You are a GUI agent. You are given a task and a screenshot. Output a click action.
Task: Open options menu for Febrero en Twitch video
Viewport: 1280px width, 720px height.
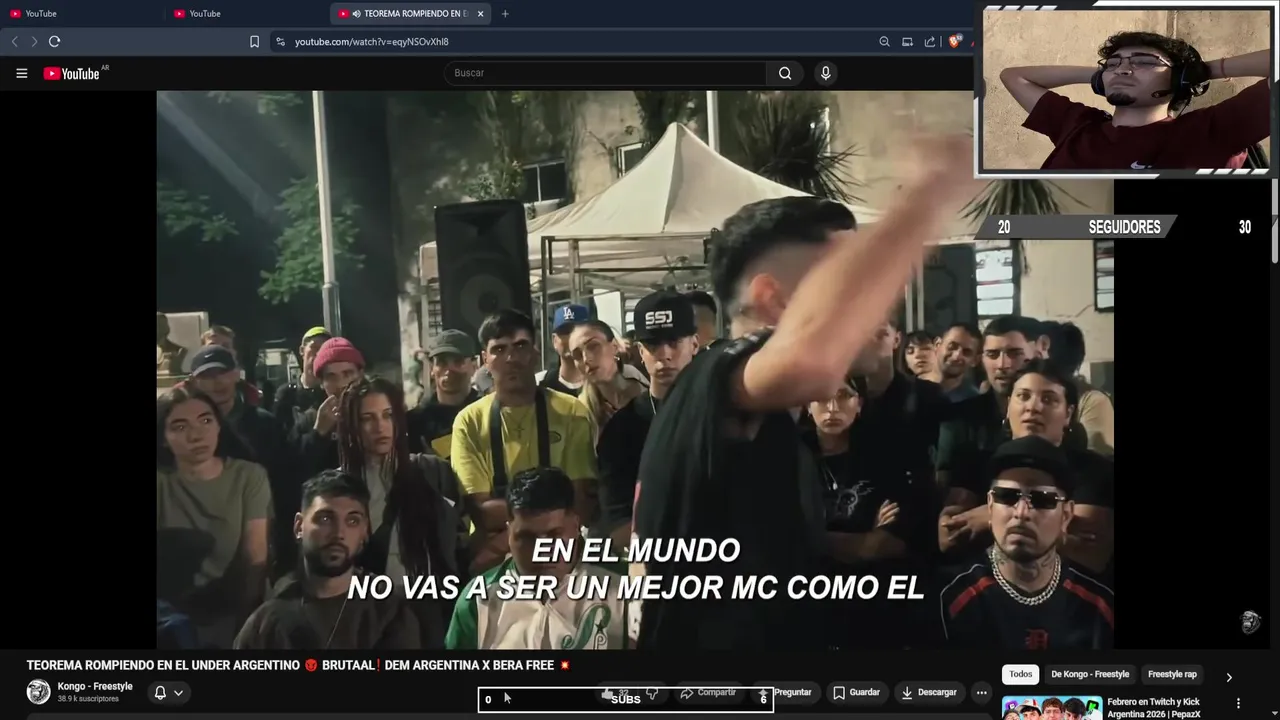pos(1238,703)
